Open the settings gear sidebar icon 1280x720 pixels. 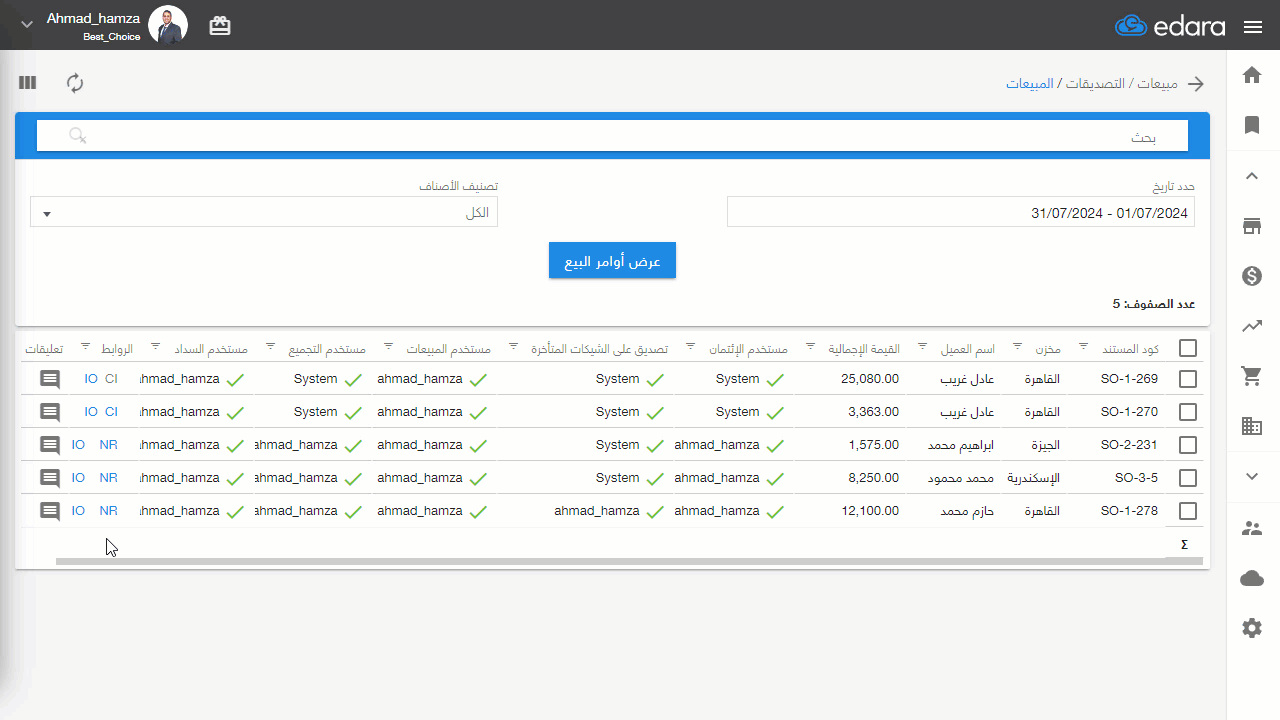click(1251, 628)
